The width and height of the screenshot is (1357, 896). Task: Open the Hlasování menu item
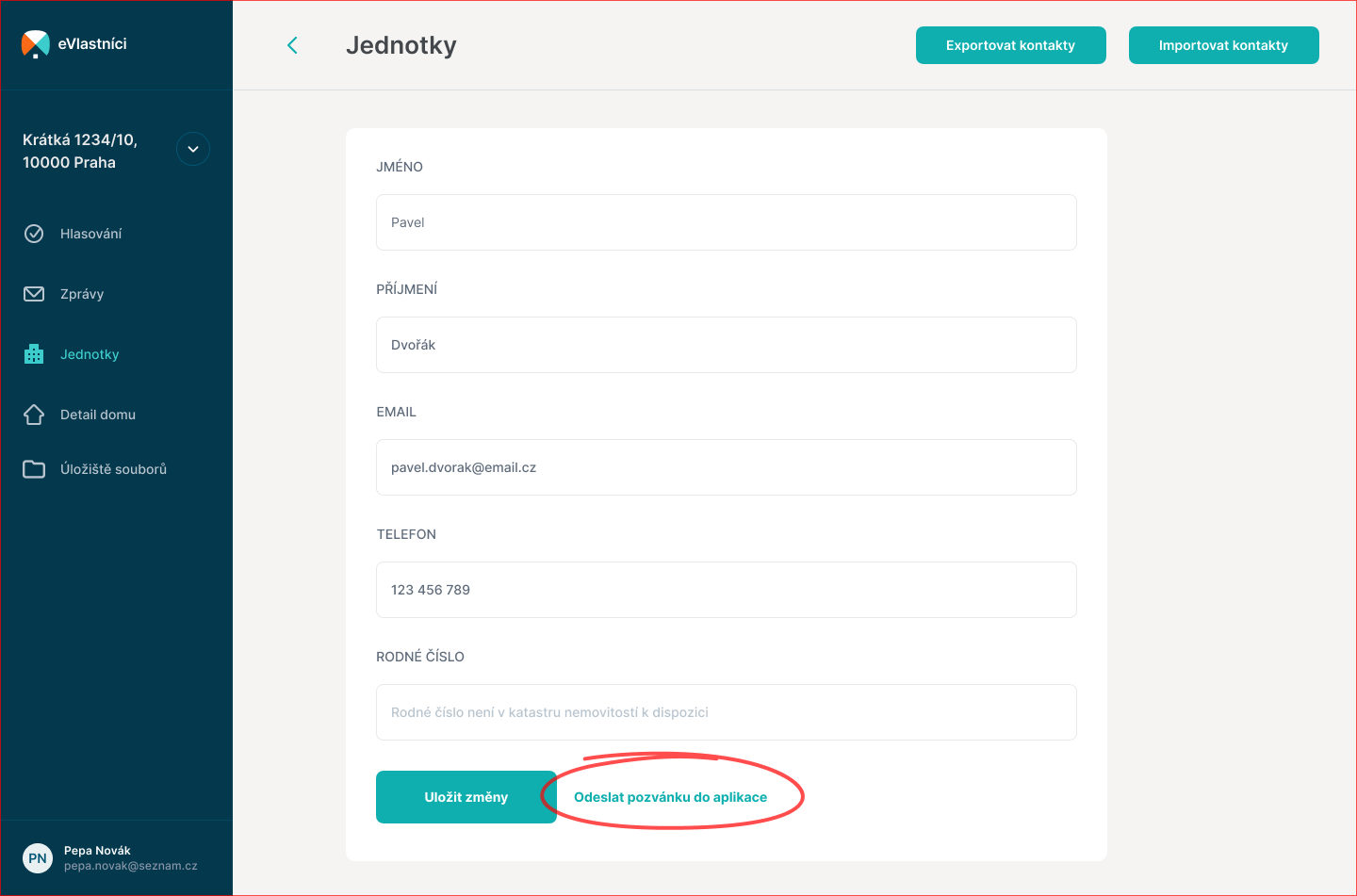pos(91,234)
